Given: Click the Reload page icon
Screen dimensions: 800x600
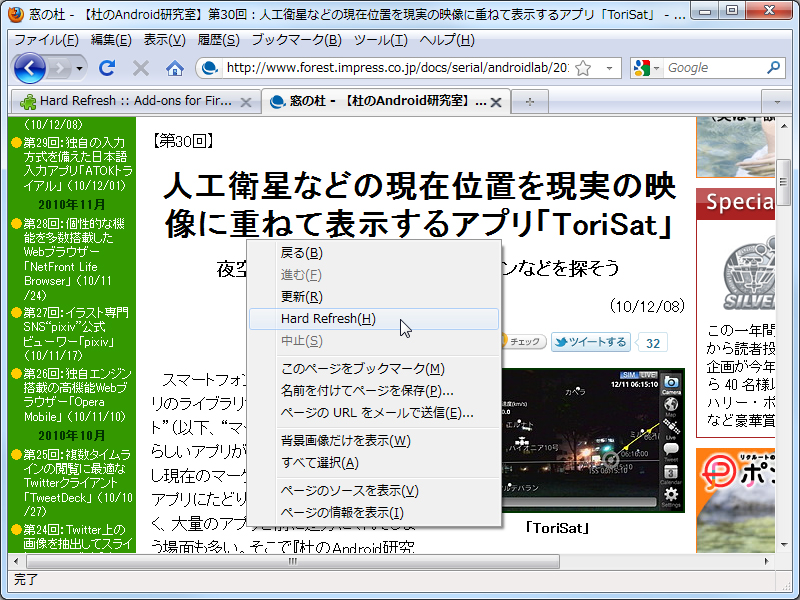Looking at the screenshot, I should [x=107, y=68].
